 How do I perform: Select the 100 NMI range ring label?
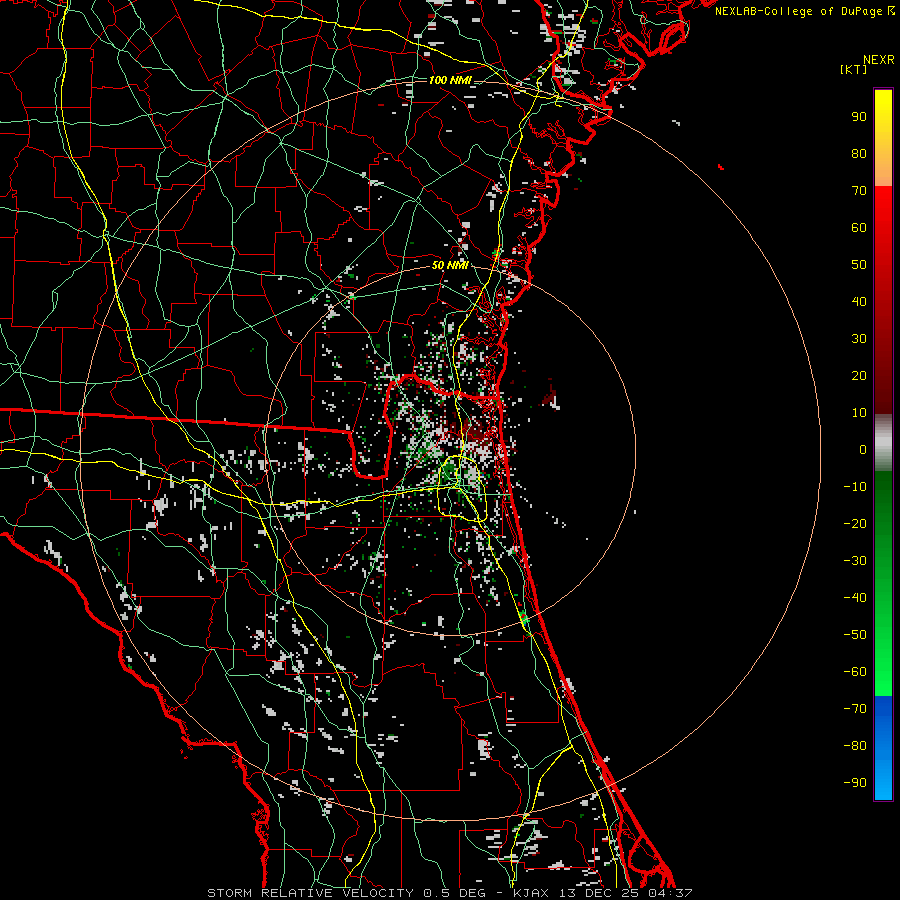(450, 80)
